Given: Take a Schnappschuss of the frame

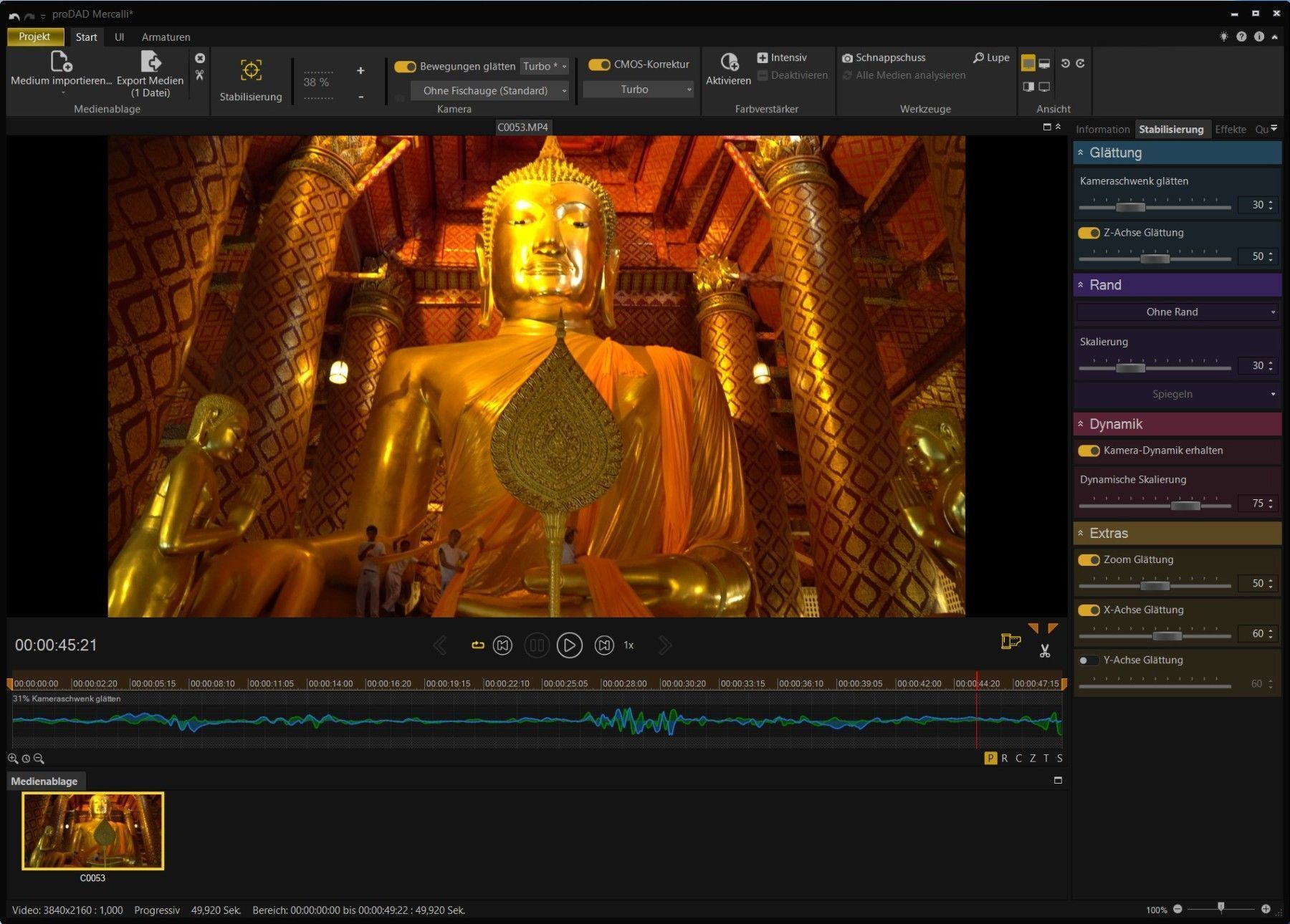Looking at the screenshot, I should (884, 57).
